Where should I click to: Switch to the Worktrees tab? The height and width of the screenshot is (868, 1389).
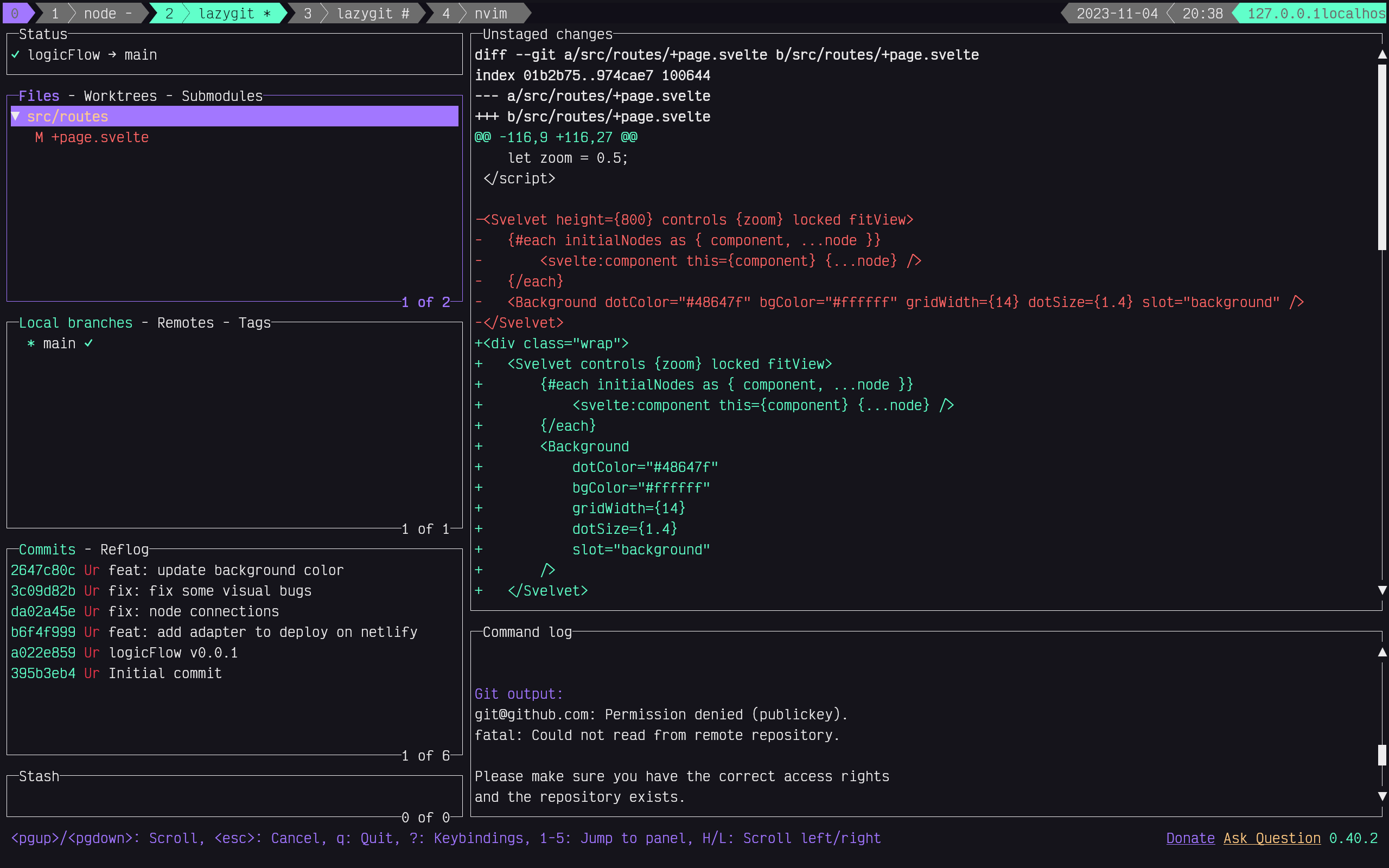[x=120, y=96]
